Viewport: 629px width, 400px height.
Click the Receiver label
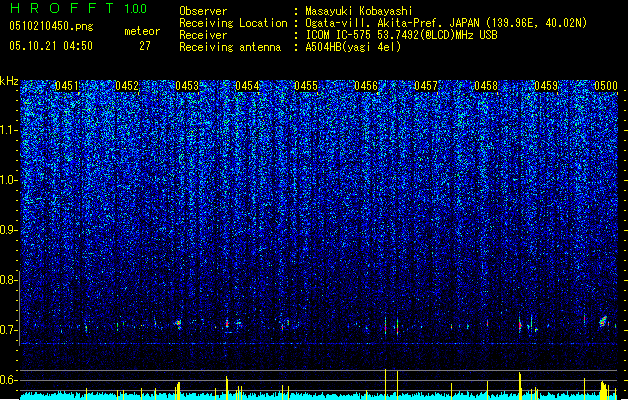tap(203, 35)
